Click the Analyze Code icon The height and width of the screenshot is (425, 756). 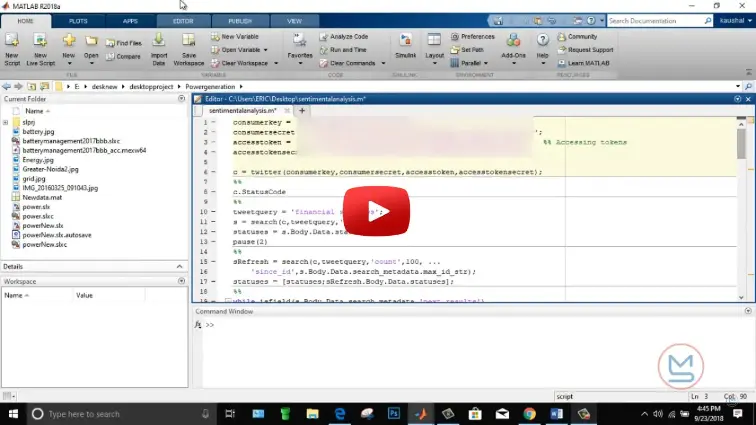343,36
